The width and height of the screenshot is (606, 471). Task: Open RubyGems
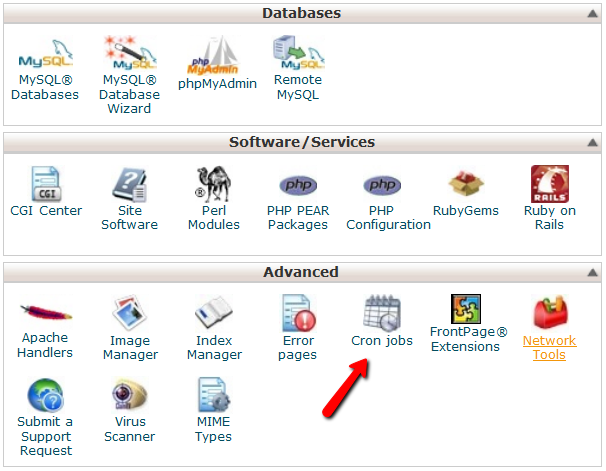click(465, 184)
